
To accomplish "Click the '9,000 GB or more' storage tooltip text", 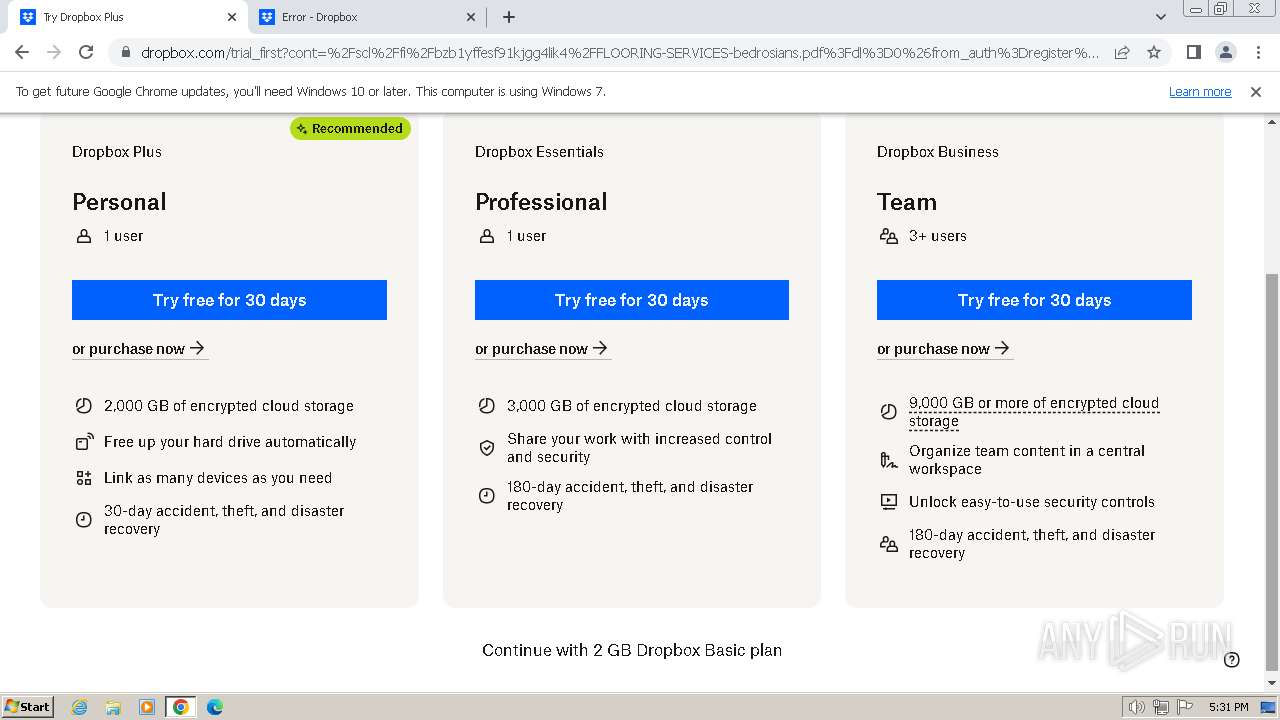I will (x=1034, y=412).
